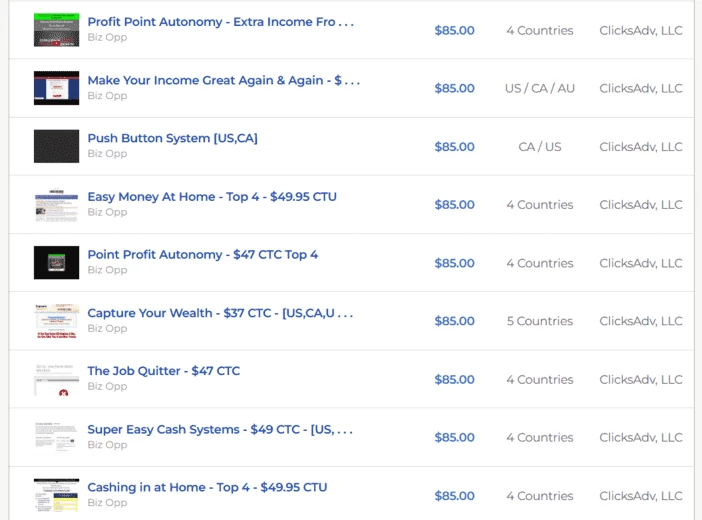Open Easy Money At Home thumbnail image
Image resolution: width=702 pixels, height=520 pixels.
56,205
